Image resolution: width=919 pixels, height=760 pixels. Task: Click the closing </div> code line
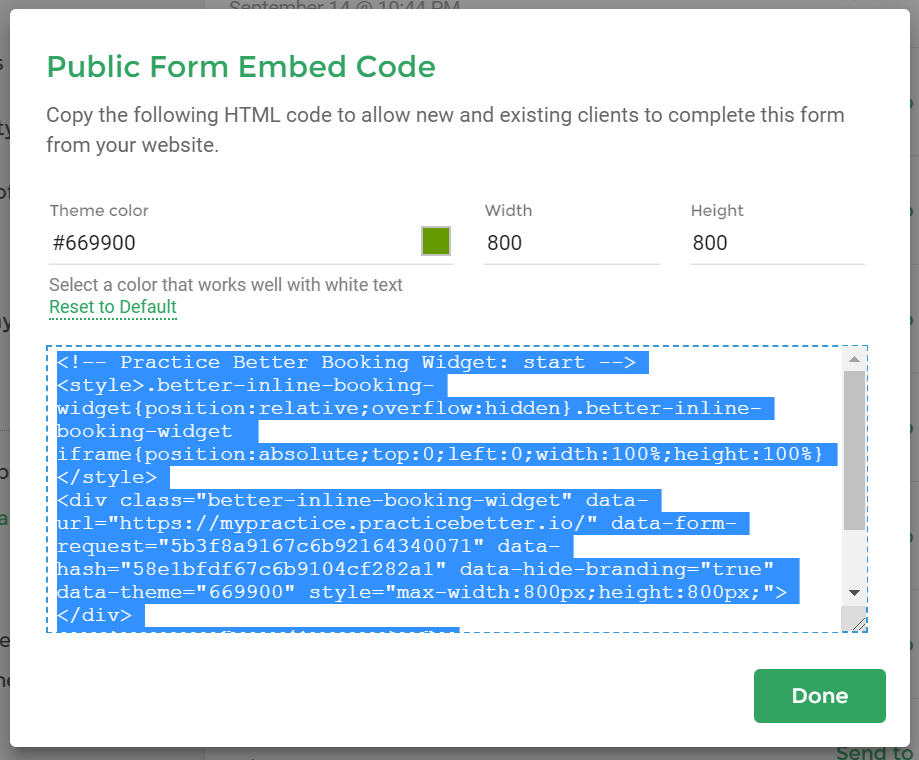click(94, 615)
